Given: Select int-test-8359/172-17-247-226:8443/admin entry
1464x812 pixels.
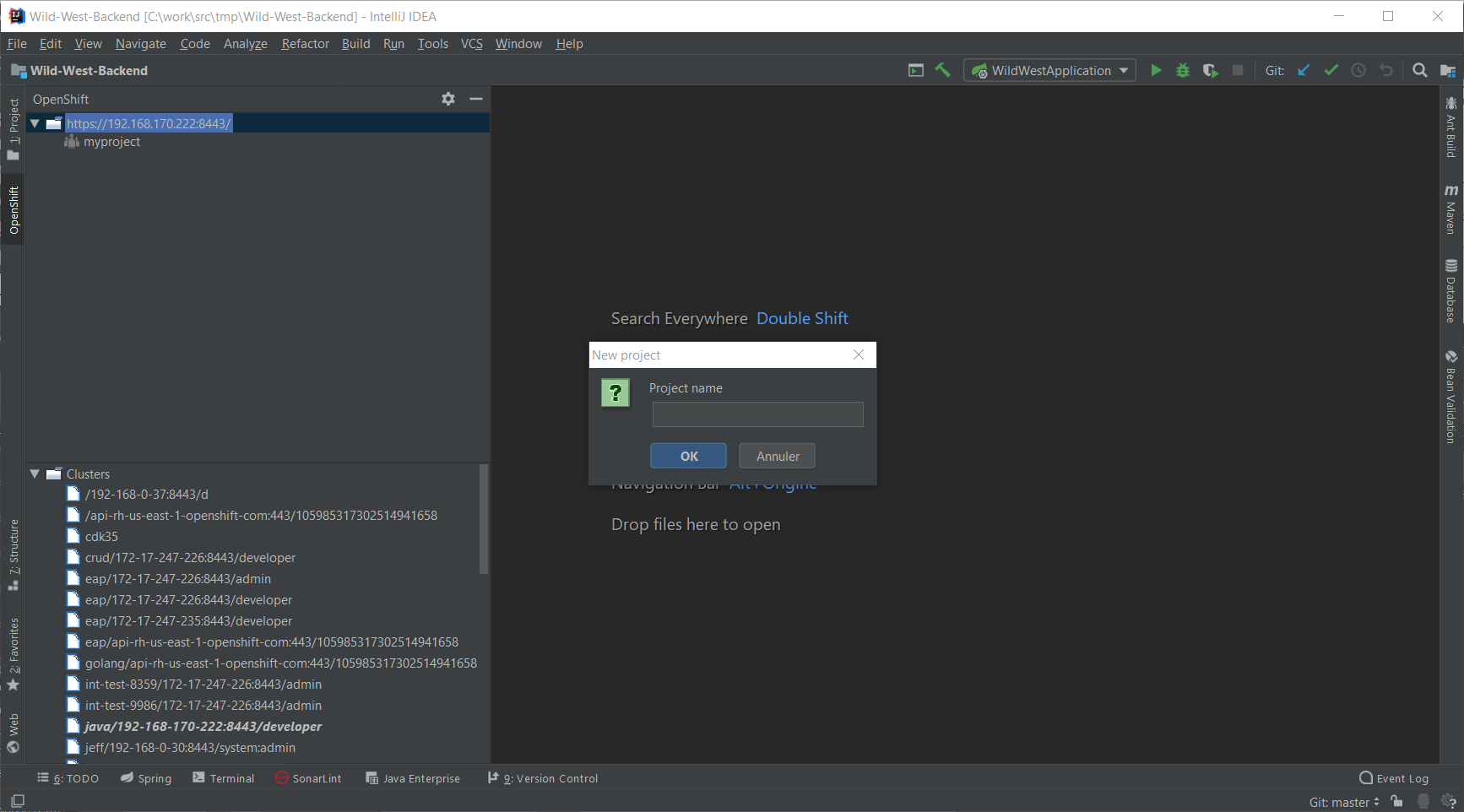Looking at the screenshot, I should pos(203,685).
